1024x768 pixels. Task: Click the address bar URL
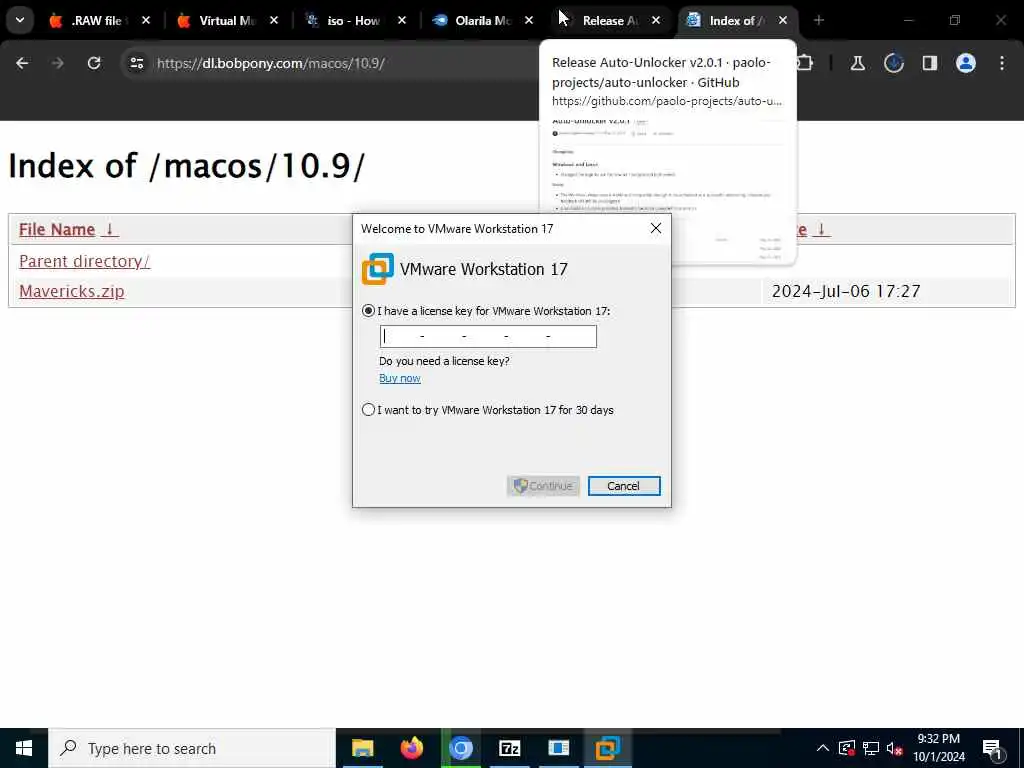click(271, 63)
